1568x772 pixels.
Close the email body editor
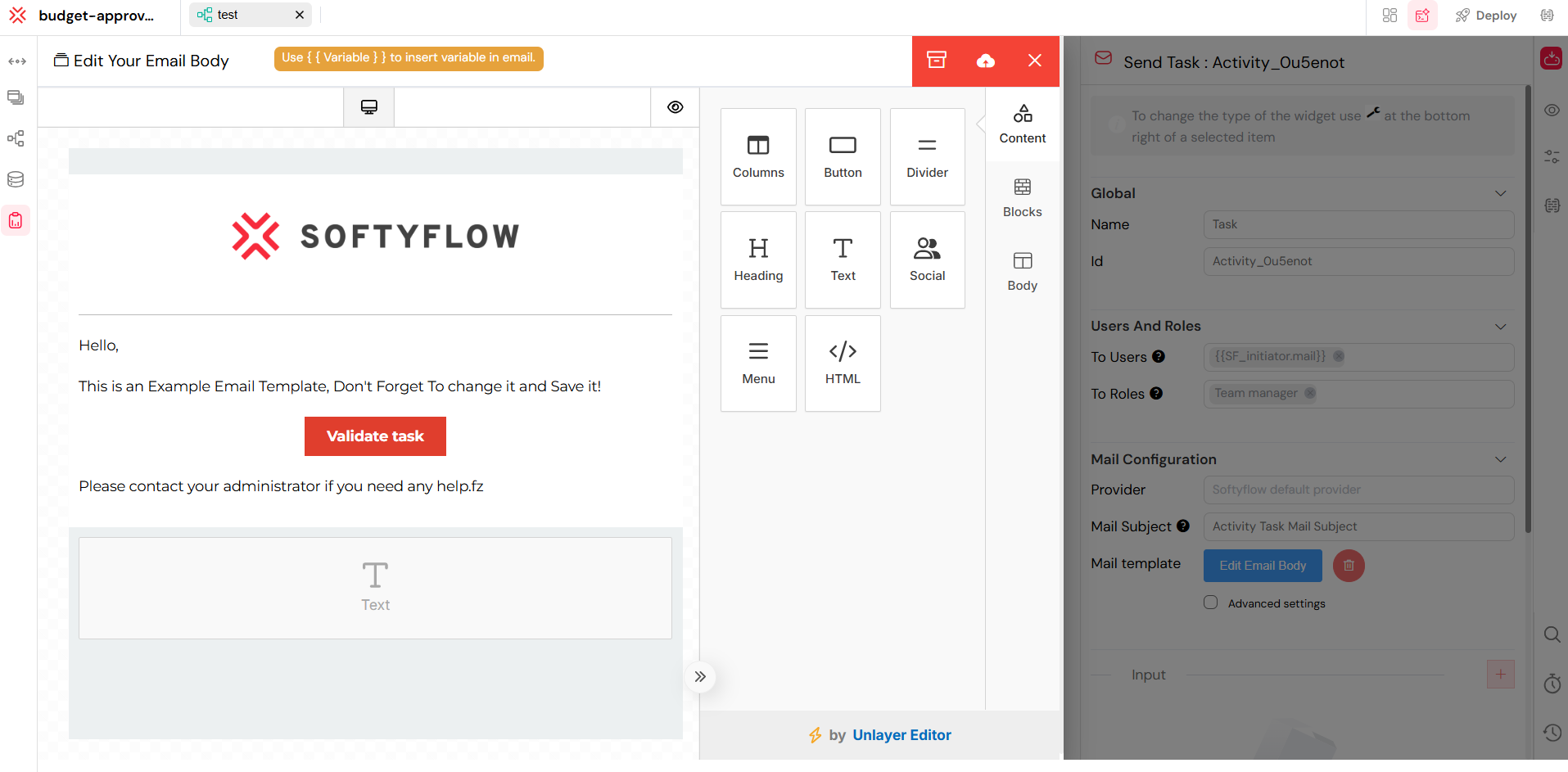pyautogui.click(x=1035, y=61)
